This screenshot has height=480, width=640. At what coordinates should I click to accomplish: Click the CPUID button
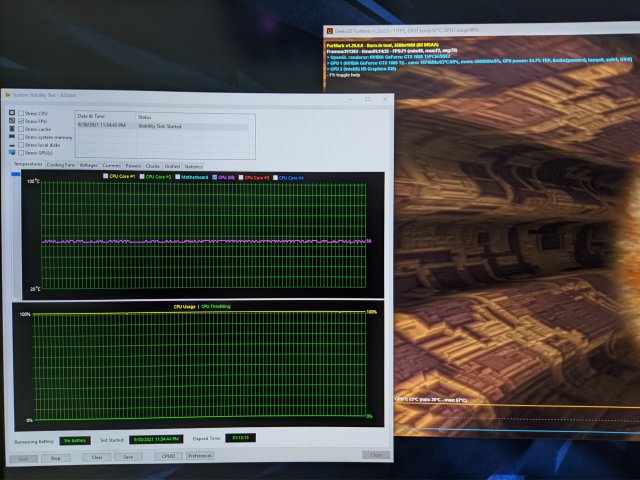[167, 456]
